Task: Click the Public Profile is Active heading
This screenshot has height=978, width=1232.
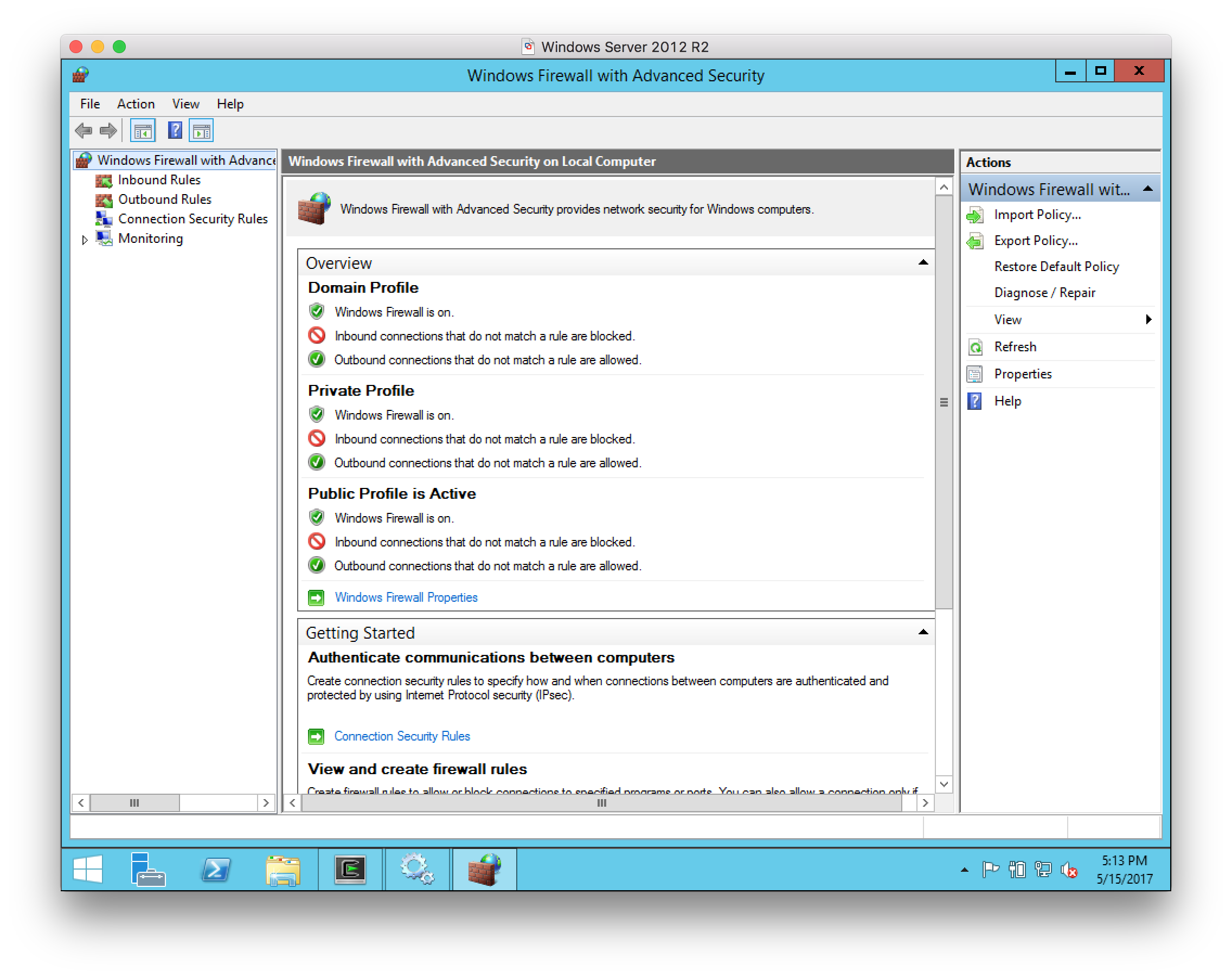Action: [x=392, y=493]
